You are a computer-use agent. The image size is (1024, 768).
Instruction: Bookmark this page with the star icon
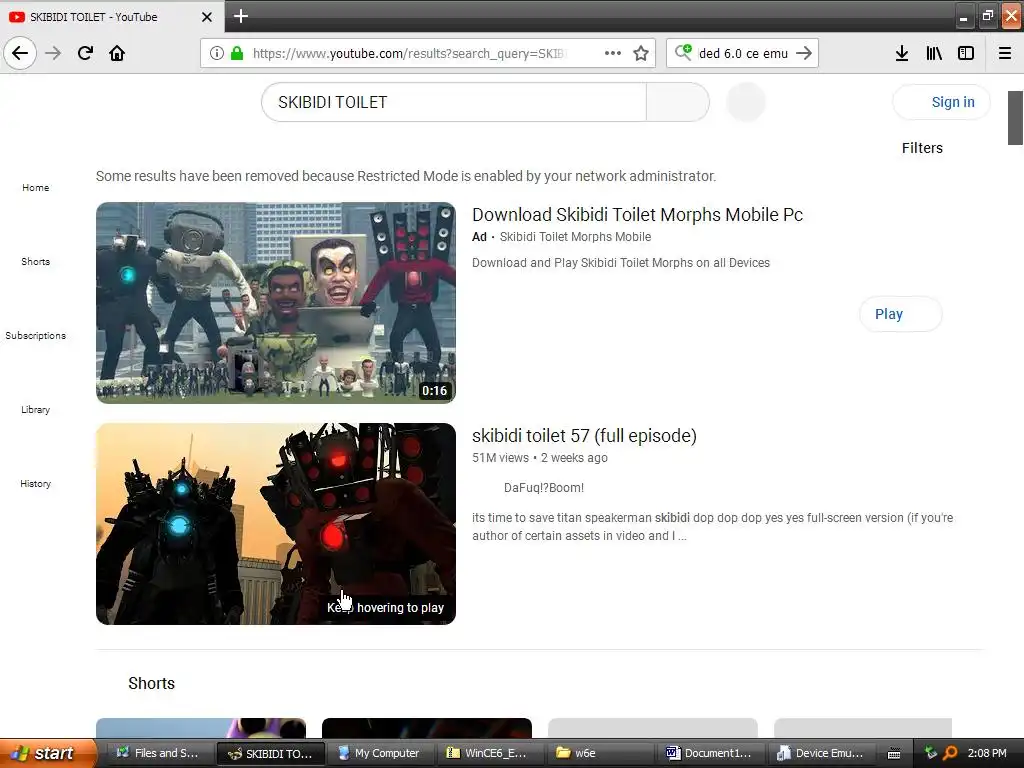pyautogui.click(x=641, y=53)
